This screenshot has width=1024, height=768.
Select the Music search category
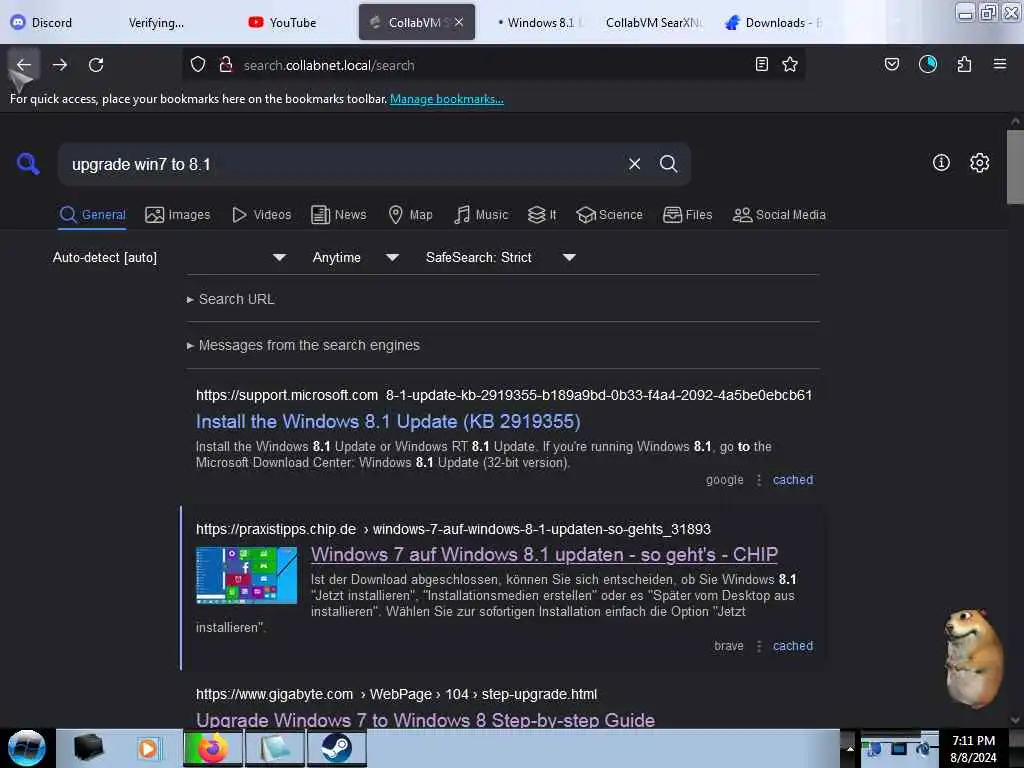tap(481, 215)
